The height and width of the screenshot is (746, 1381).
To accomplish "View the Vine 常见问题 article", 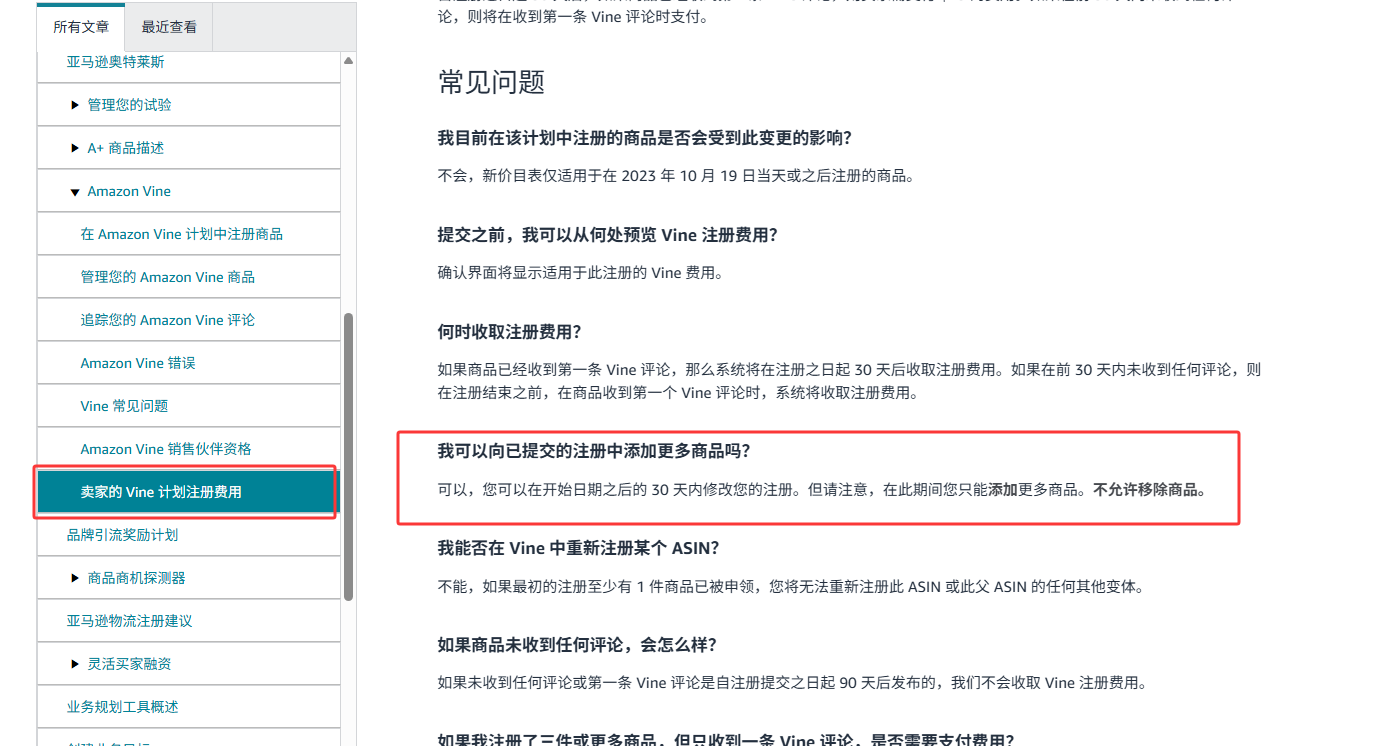I will click(124, 406).
